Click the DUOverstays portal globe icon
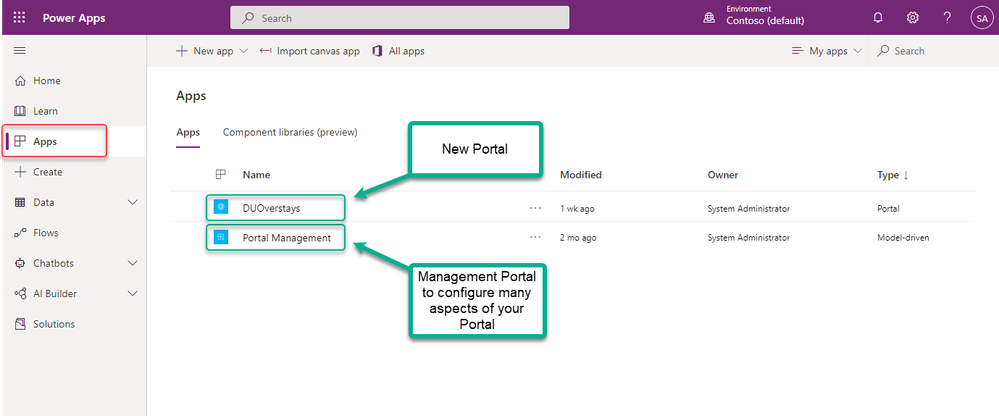999x416 pixels. click(221, 207)
